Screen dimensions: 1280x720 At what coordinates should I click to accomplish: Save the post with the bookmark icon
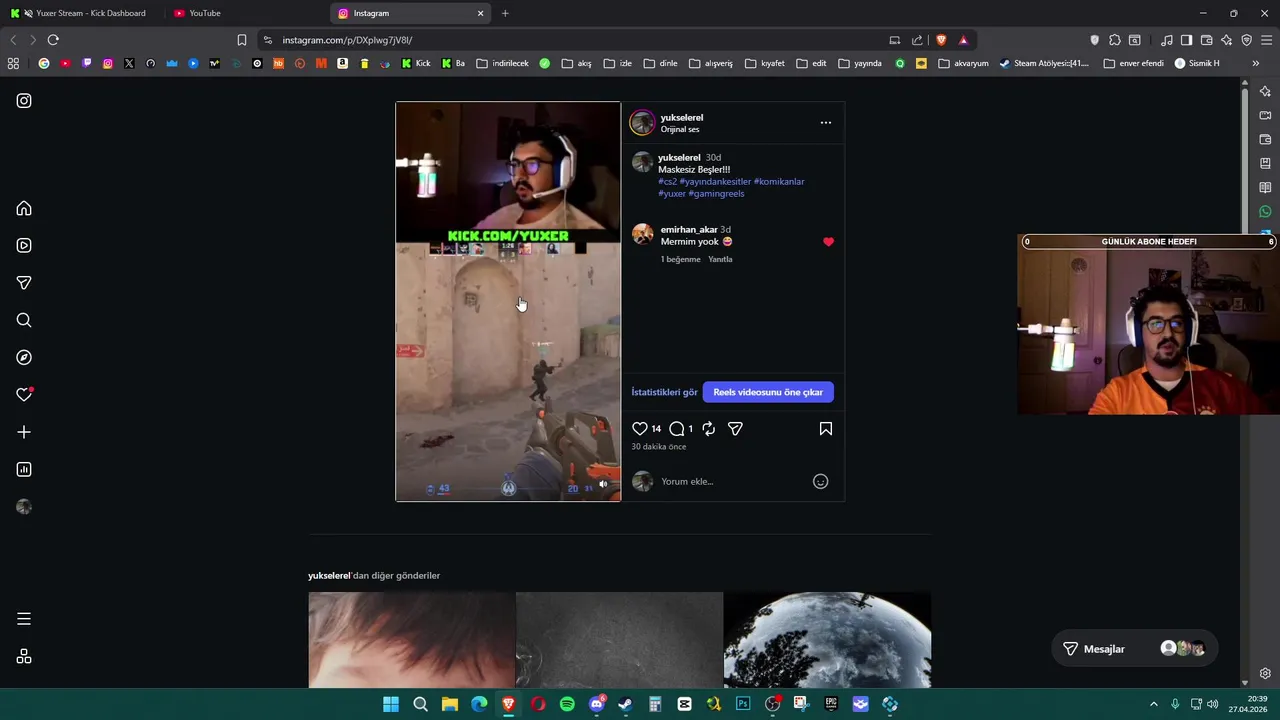[x=826, y=428]
